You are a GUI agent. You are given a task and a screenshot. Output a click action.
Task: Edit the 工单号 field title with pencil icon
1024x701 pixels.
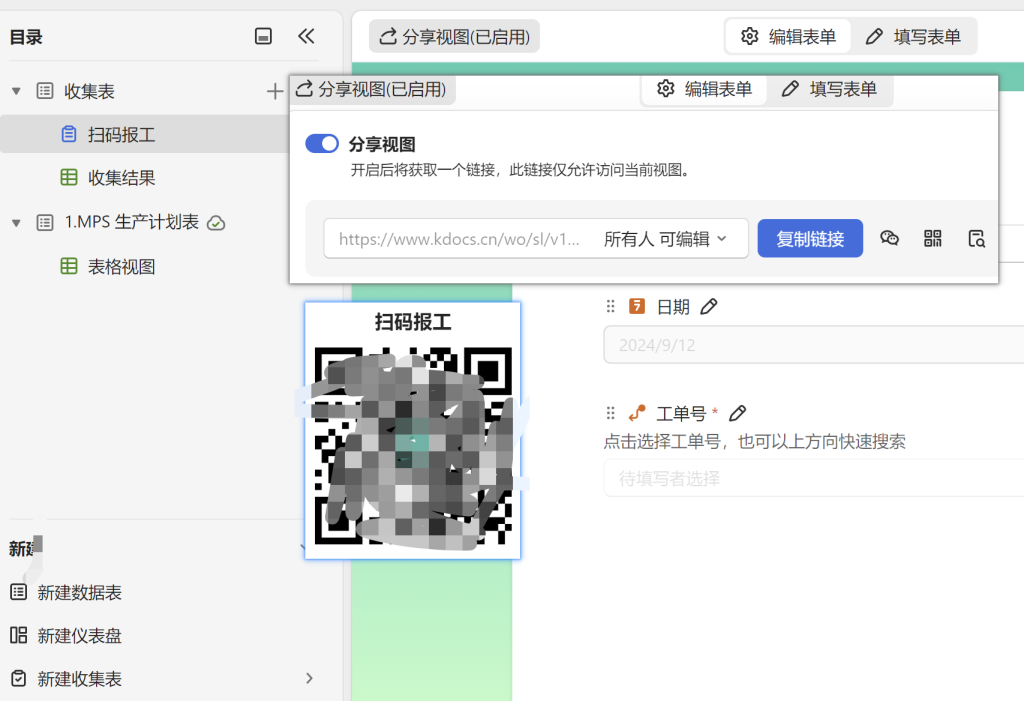point(737,413)
